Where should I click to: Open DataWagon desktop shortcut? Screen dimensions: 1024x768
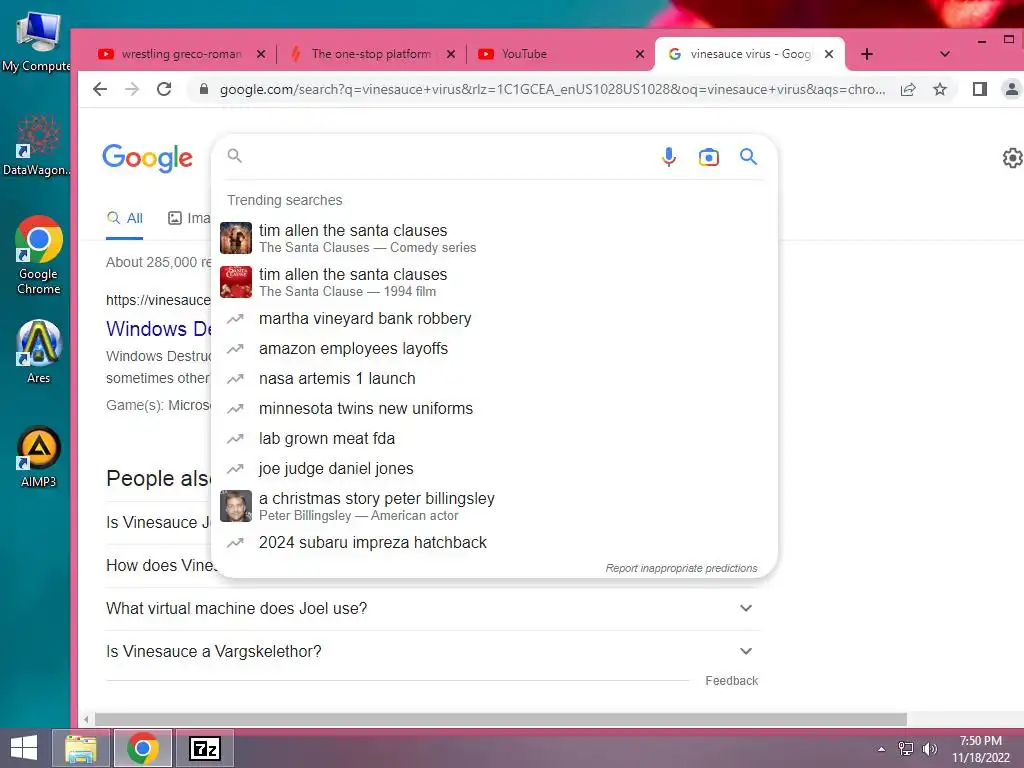tap(37, 144)
